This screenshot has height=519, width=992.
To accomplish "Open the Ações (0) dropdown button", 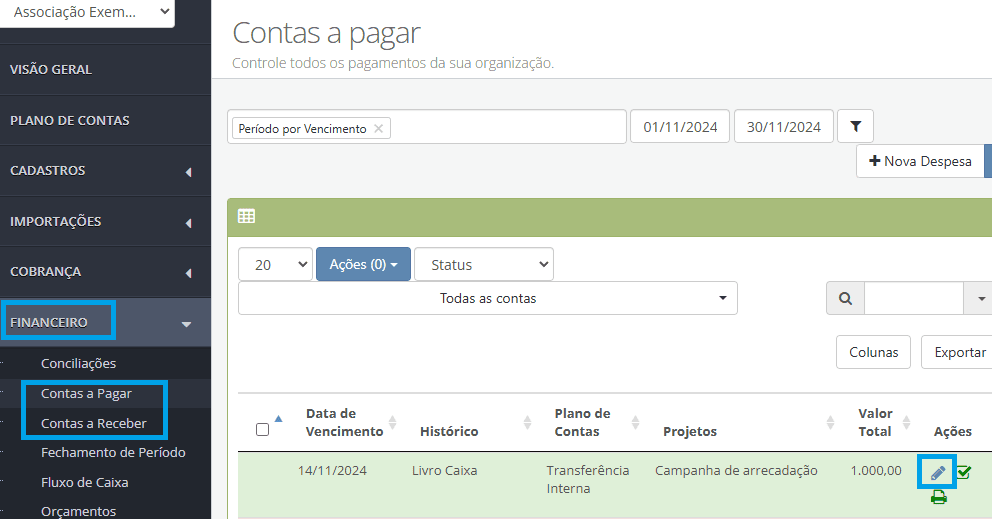I will tap(363, 265).
